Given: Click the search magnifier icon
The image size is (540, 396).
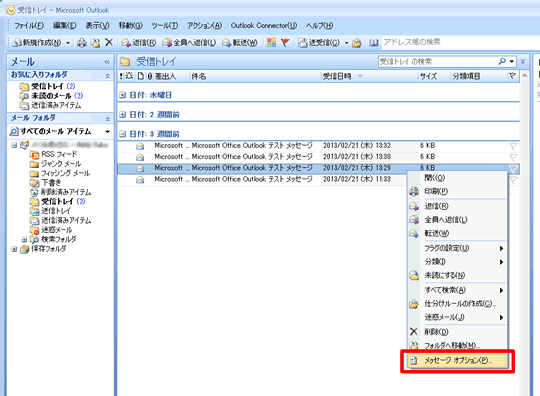Looking at the screenshot, I should 502,62.
